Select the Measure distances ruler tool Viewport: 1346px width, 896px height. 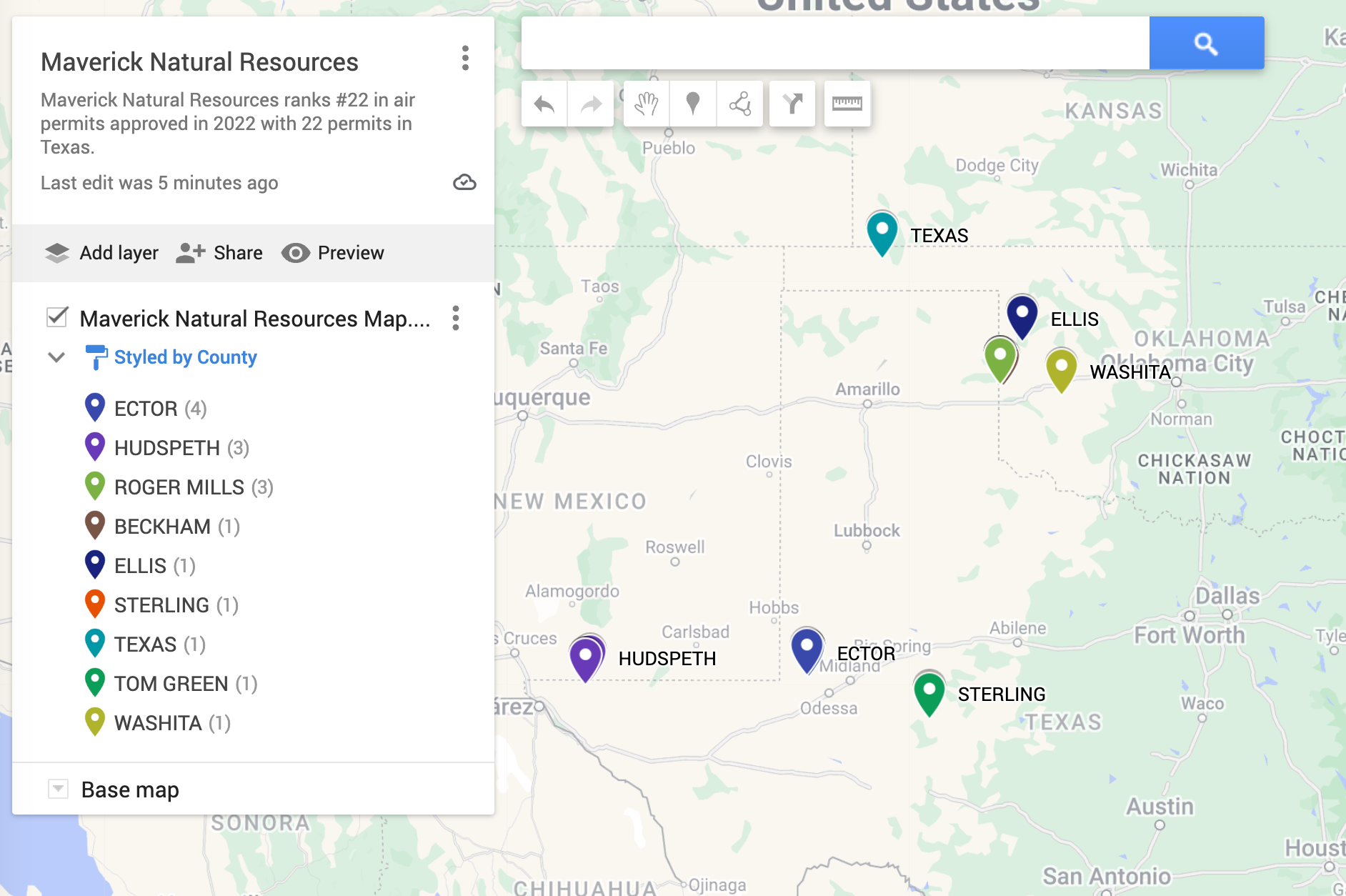pos(847,104)
